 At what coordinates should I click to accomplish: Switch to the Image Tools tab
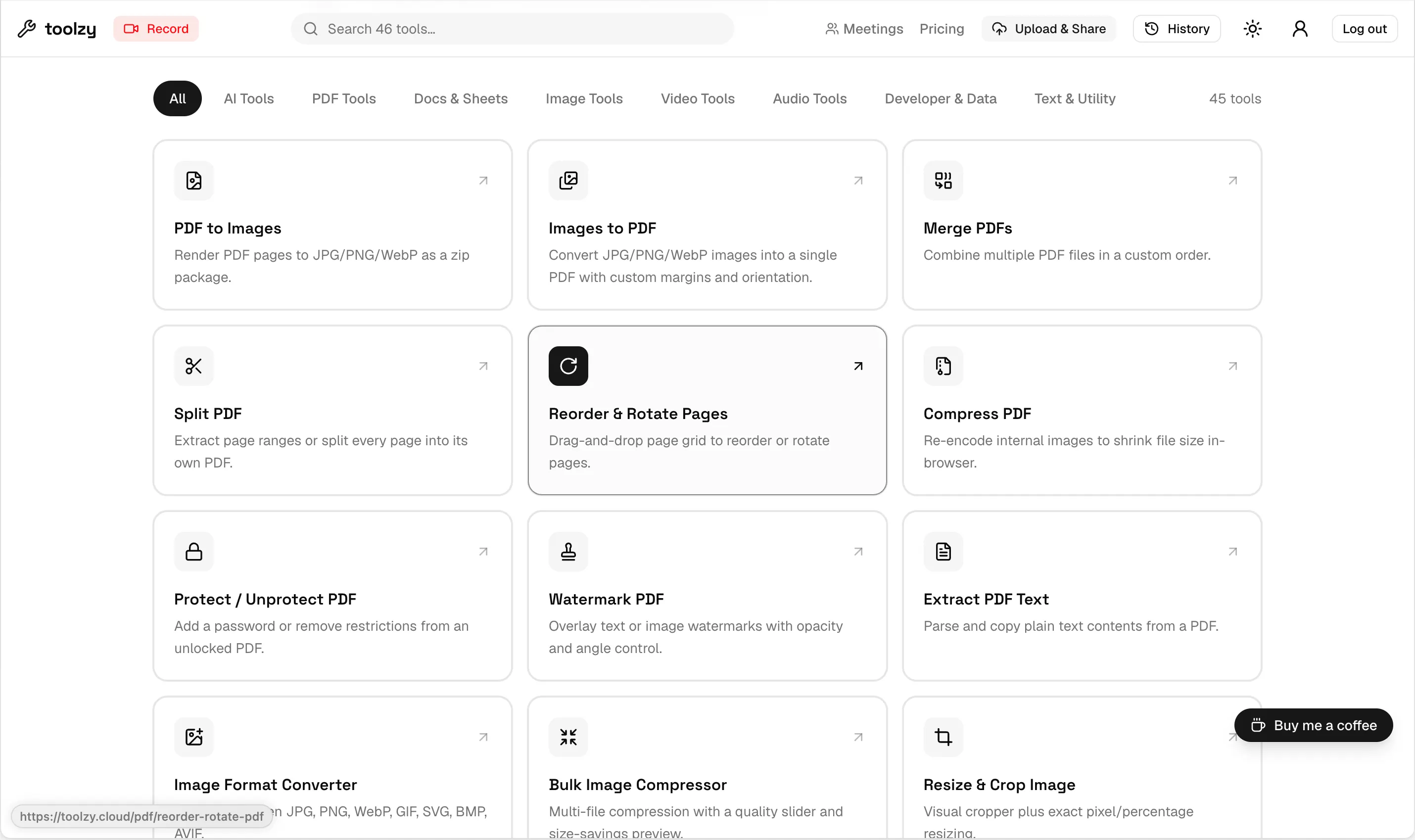(584, 98)
